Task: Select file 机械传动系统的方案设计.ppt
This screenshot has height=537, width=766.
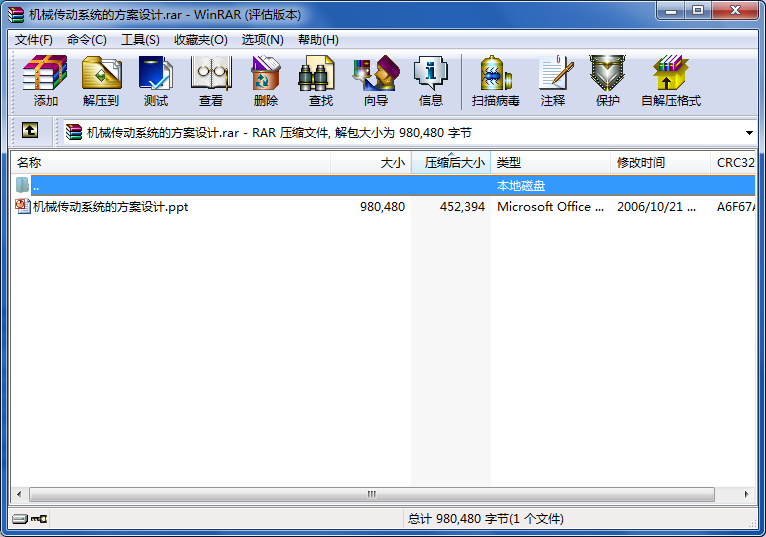Action: (x=110, y=207)
